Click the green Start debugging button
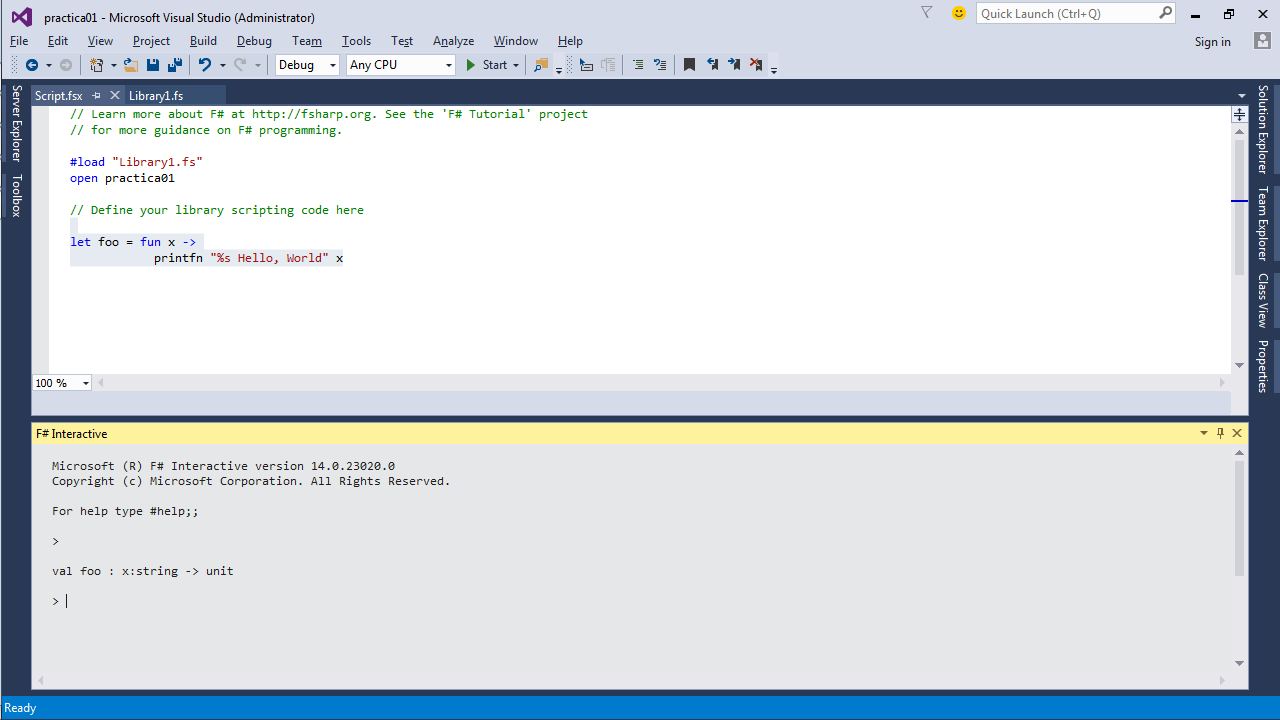Viewport: 1280px width, 720px height. pos(487,65)
